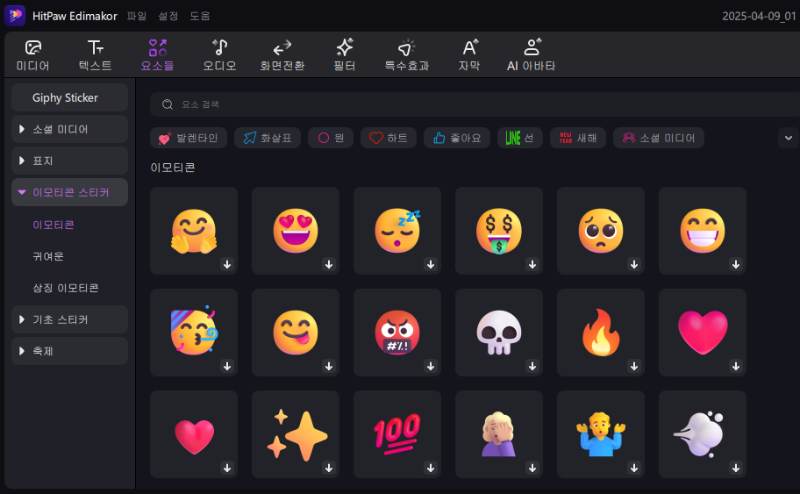Viewport: 800px width, 494px height.
Task: Open the 도움 (Help) menu
Action: (200, 16)
